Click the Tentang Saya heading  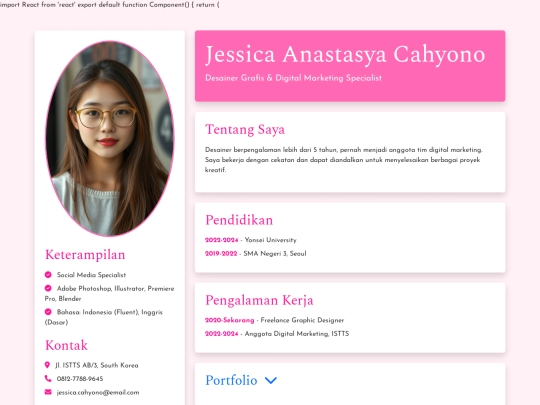(245, 130)
